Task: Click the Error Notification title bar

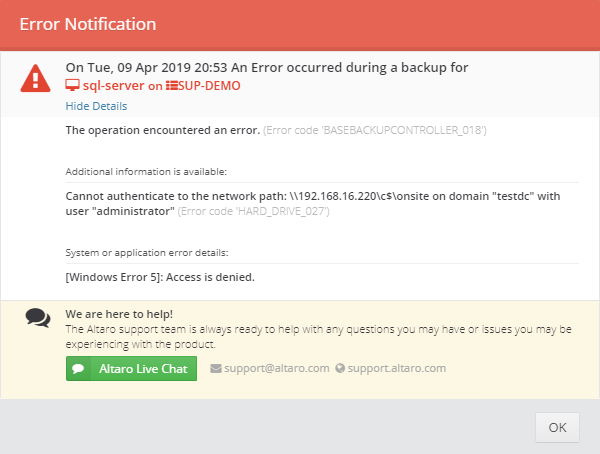Action: tap(300, 24)
